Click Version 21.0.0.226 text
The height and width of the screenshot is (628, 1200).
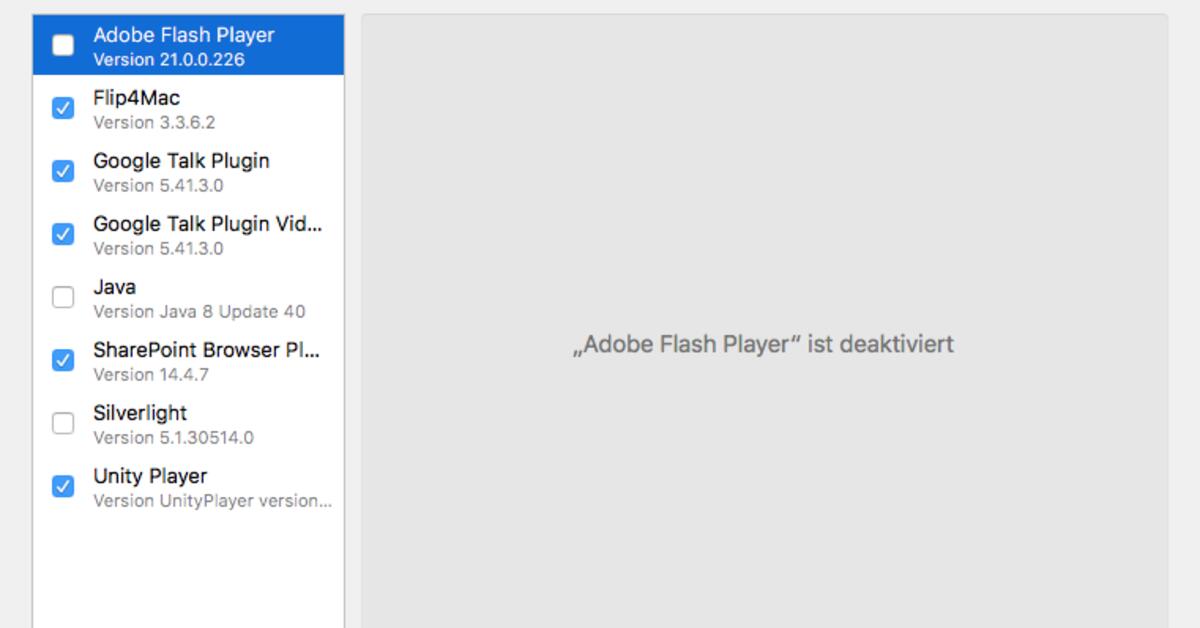169,59
